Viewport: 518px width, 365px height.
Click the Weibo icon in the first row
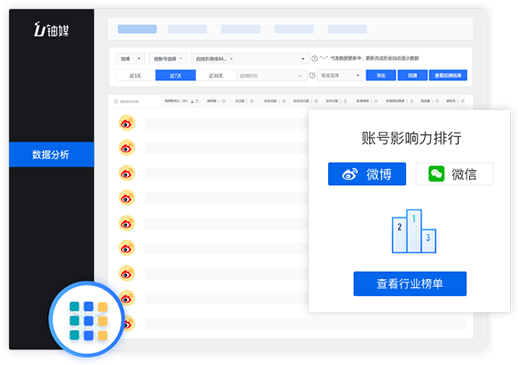click(127, 123)
